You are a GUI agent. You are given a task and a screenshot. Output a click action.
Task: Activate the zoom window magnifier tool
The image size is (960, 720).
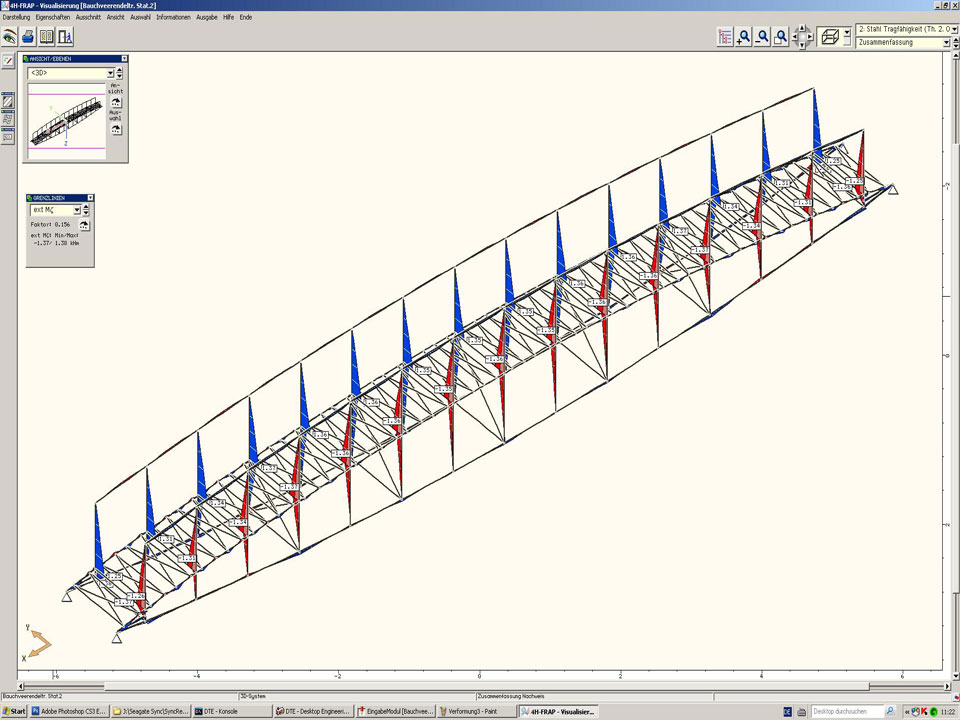pyautogui.click(x=781, y=37)
